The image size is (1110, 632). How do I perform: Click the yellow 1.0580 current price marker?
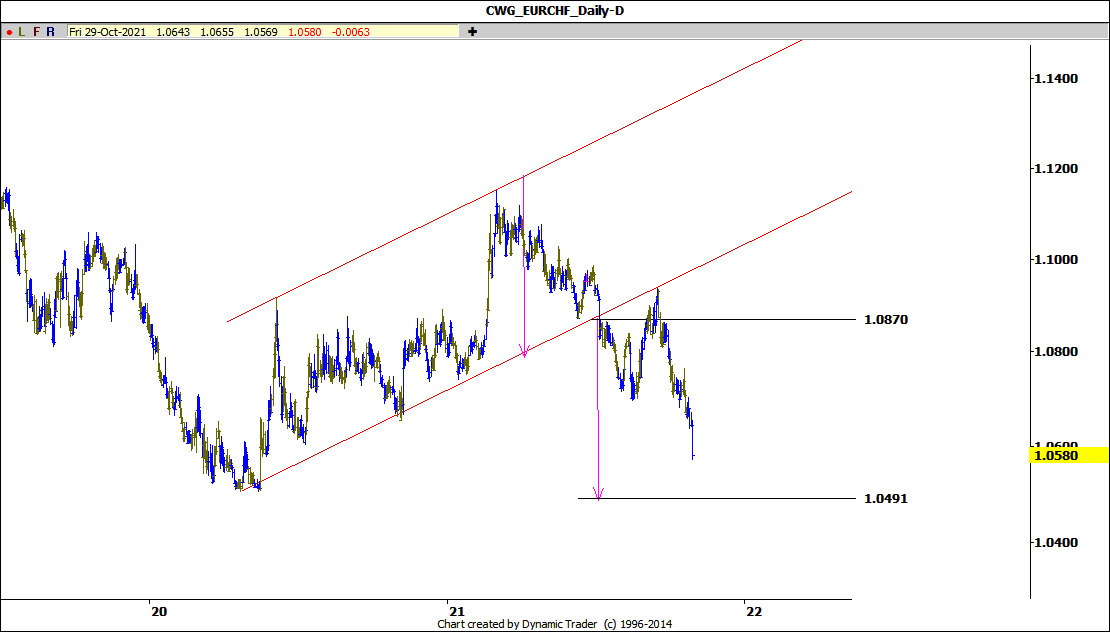point(1069,455)
